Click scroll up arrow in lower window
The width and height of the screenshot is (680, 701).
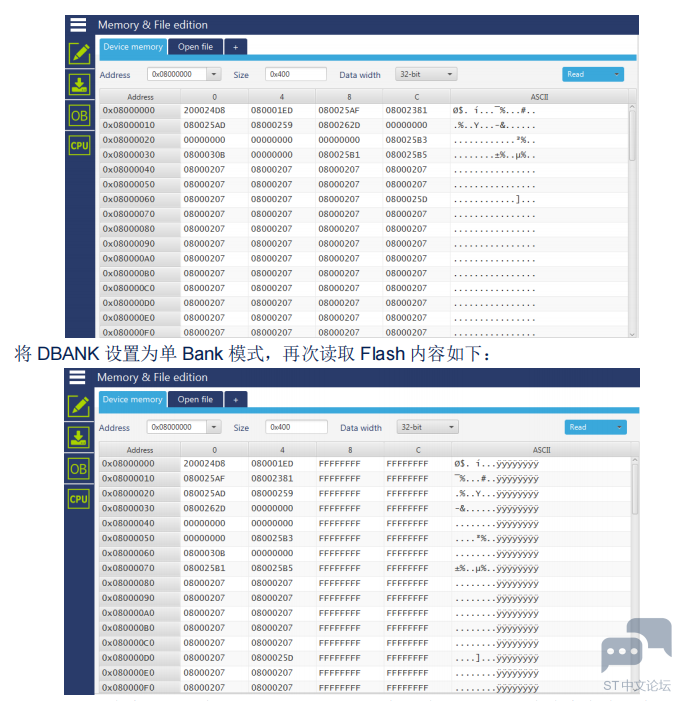coord(634,460)
